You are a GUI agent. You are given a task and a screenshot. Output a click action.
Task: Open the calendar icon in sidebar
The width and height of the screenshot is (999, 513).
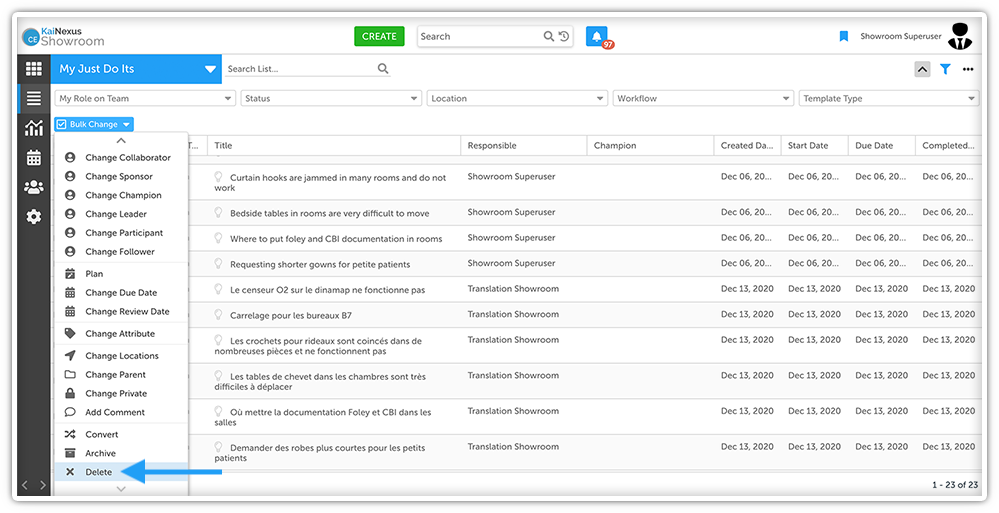click(x=34, y=157)
